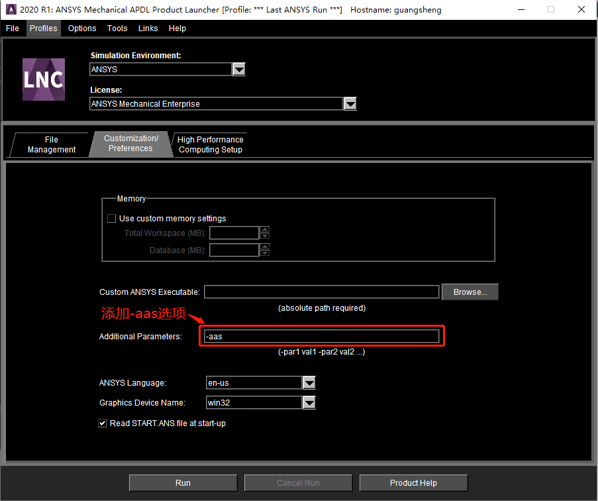598x501 pixels.
Task: Click the LNC ANSYS logo icon
Action: [43, 79]
